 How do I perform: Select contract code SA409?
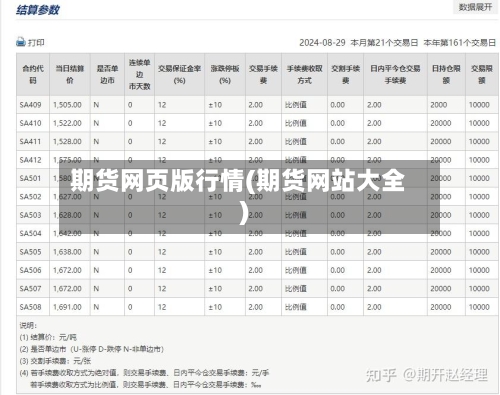tap(30, 105)
